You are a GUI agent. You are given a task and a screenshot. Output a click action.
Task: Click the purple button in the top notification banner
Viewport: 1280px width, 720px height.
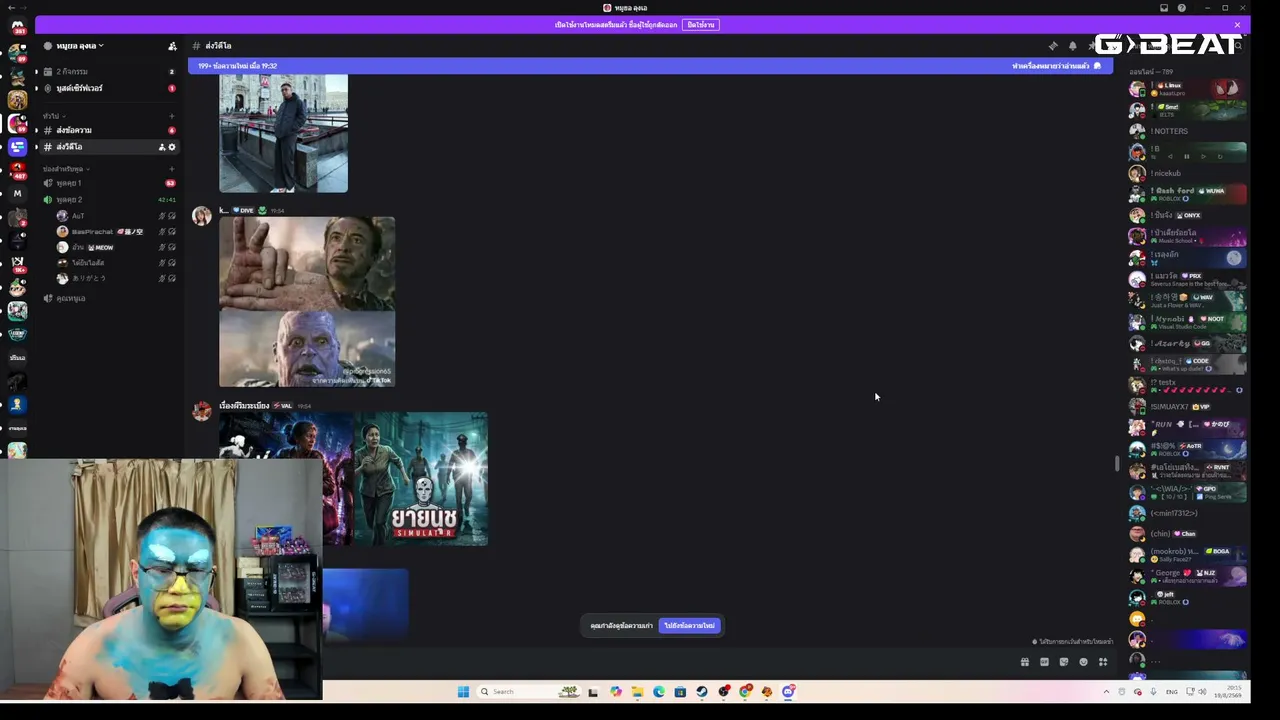point(701,25)
